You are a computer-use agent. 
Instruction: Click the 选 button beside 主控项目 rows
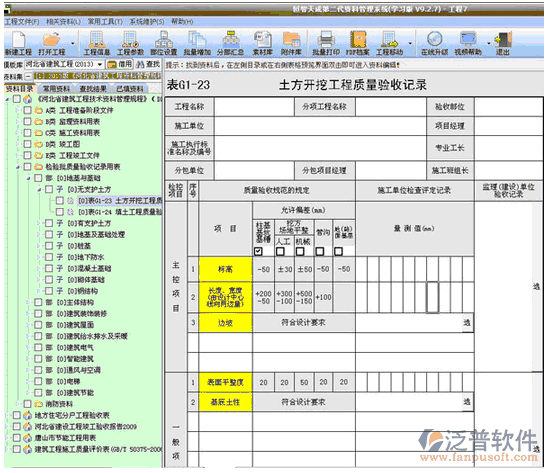tap(537, 287)
